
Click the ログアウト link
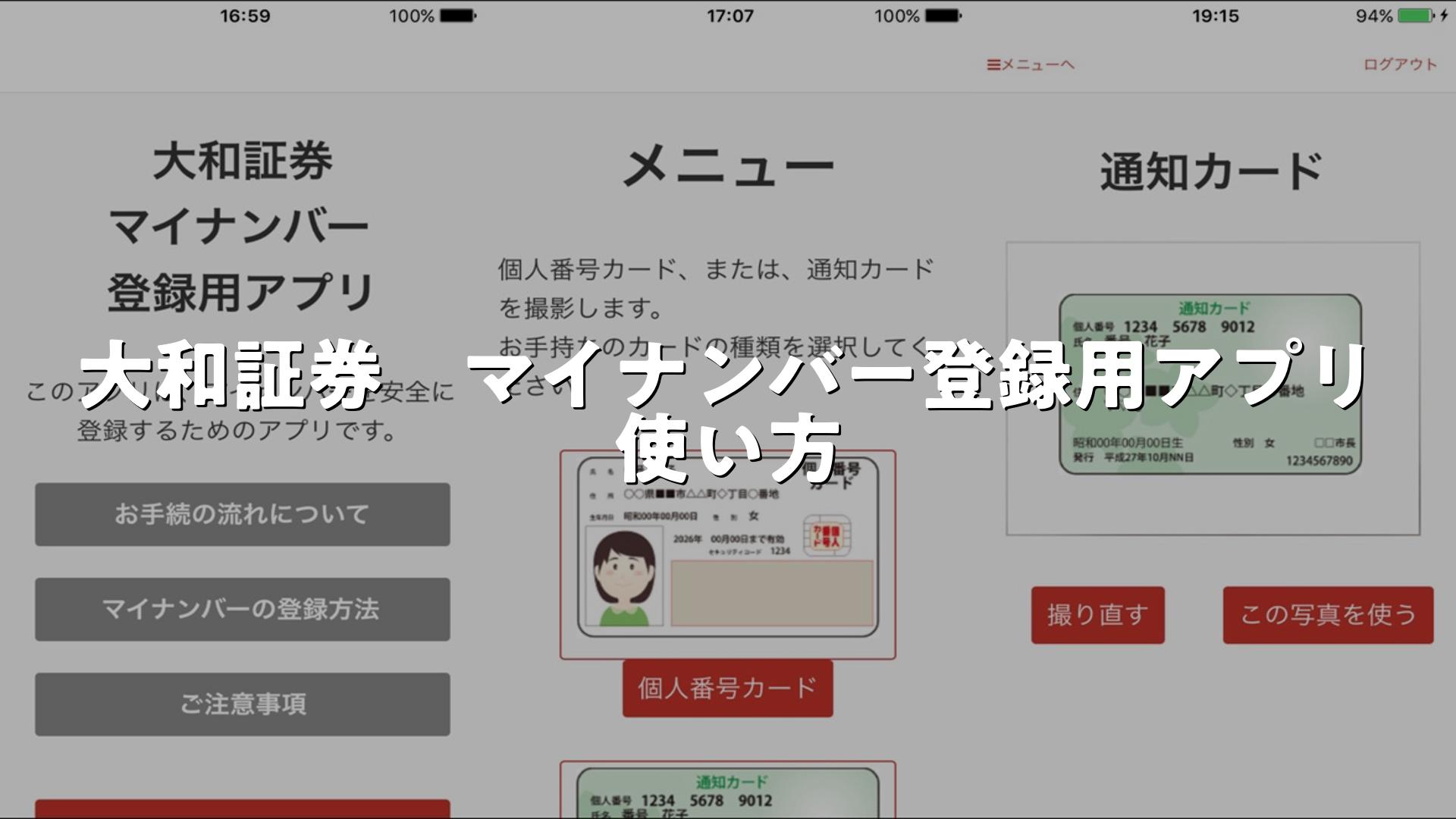pyautogui.click(x=1400, y=64)
